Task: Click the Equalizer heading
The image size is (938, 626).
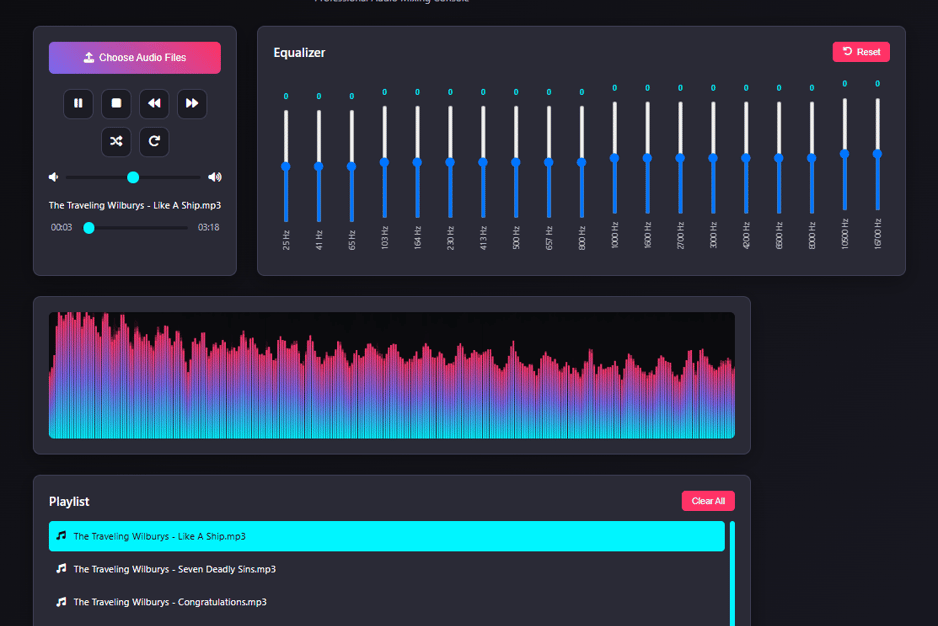Action: (299, 53)
